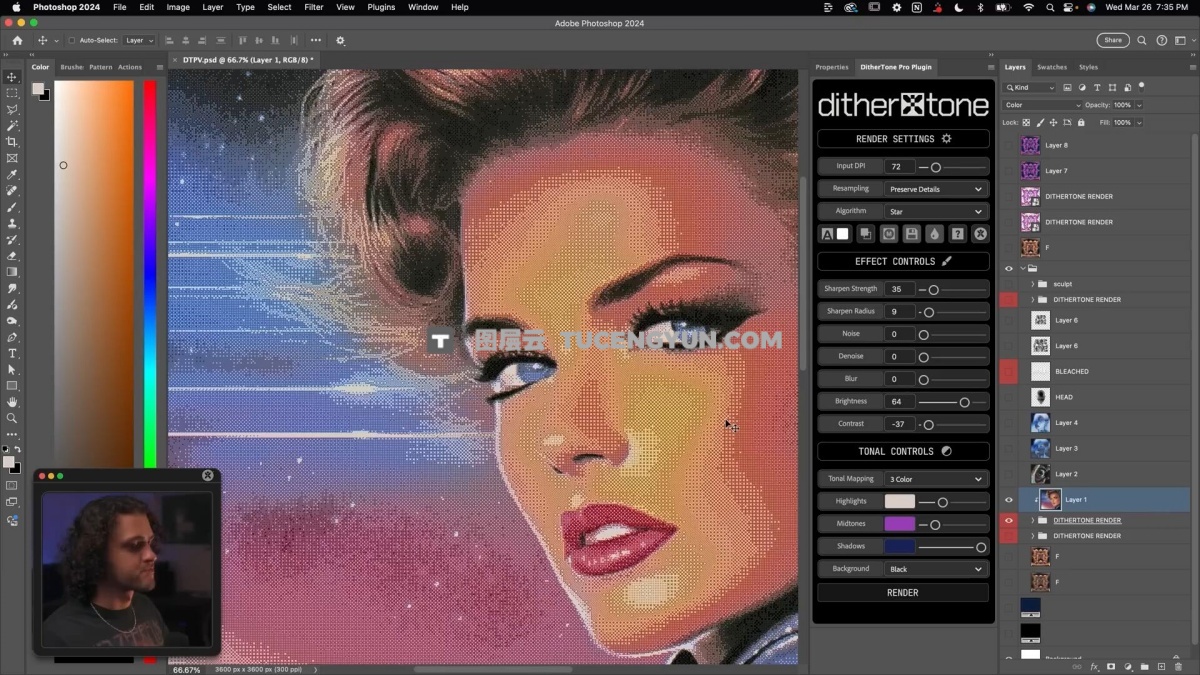1200x675 pixels.
Task: Select the Clone Stamp tool
Action: pos(12,223)
